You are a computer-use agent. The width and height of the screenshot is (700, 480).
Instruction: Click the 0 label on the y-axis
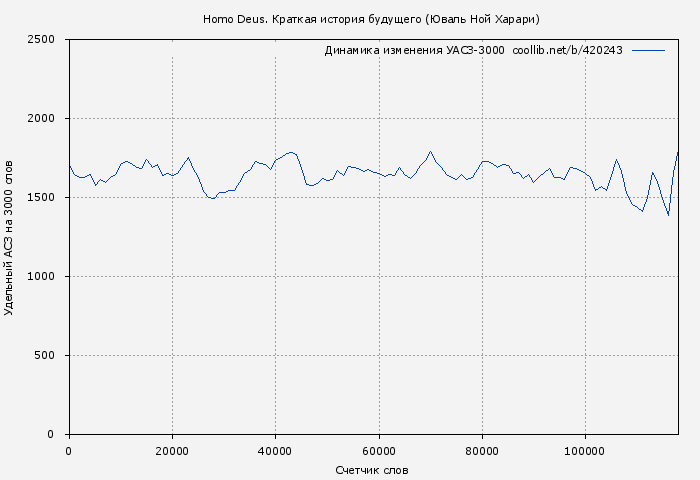[x=58, y=435]
